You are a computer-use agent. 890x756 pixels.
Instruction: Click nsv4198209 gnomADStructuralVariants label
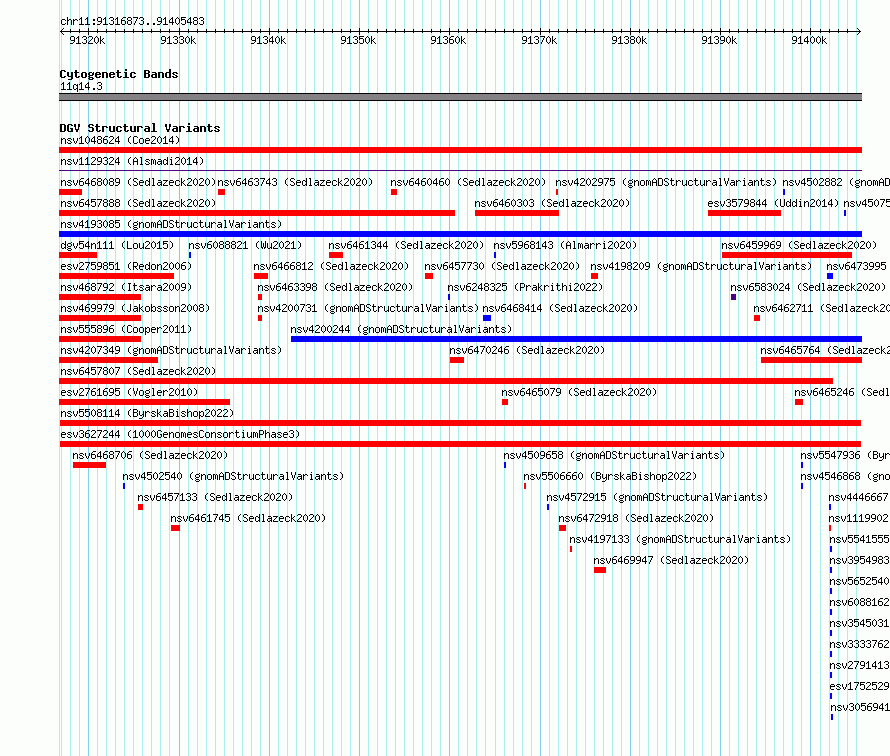(x=701, y=266)
